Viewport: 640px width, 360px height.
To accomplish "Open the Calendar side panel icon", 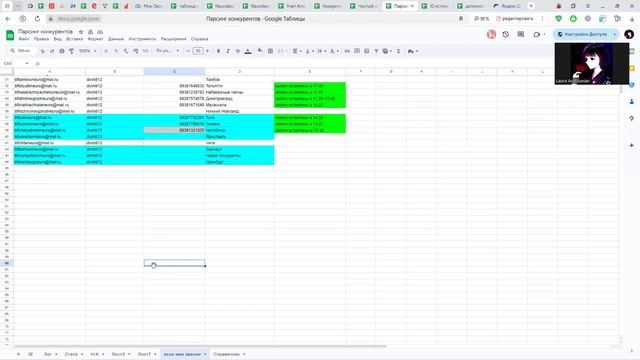I will [631, 51].
